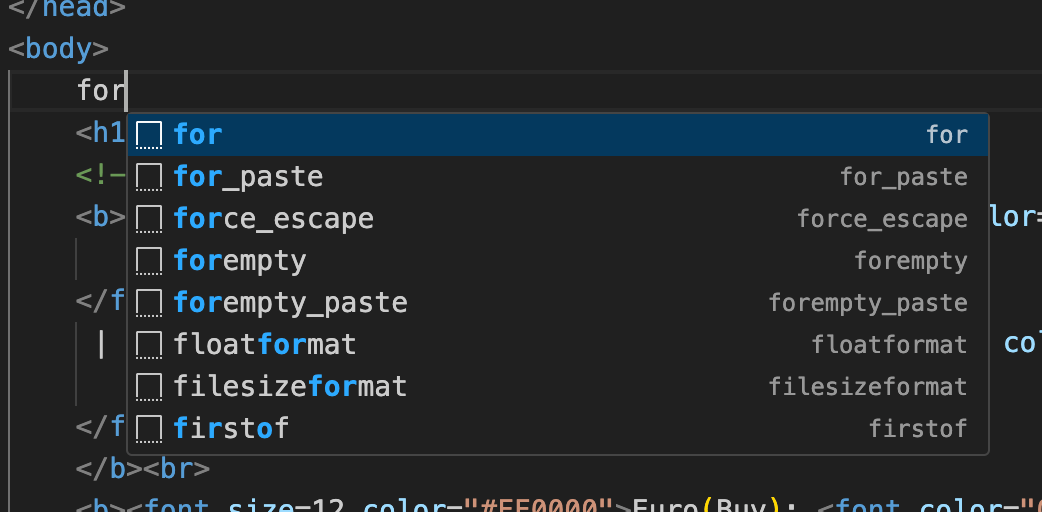Click the closing </head> tag
The image size is (1042, 512).
point(66,8)
